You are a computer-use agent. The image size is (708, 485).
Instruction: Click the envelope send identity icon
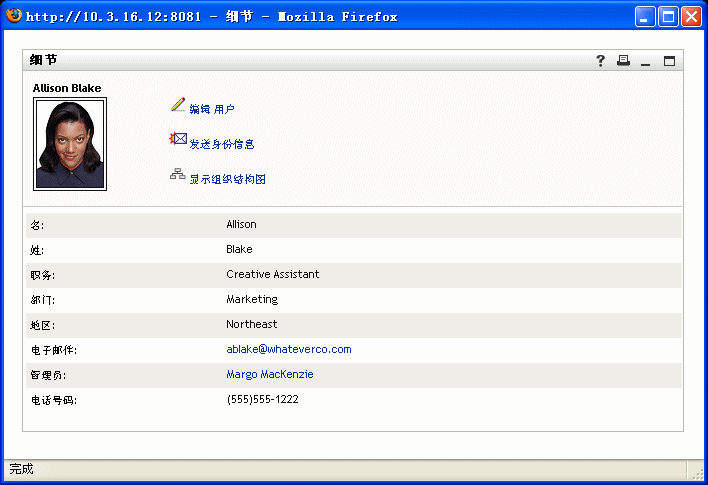[178, 139]
